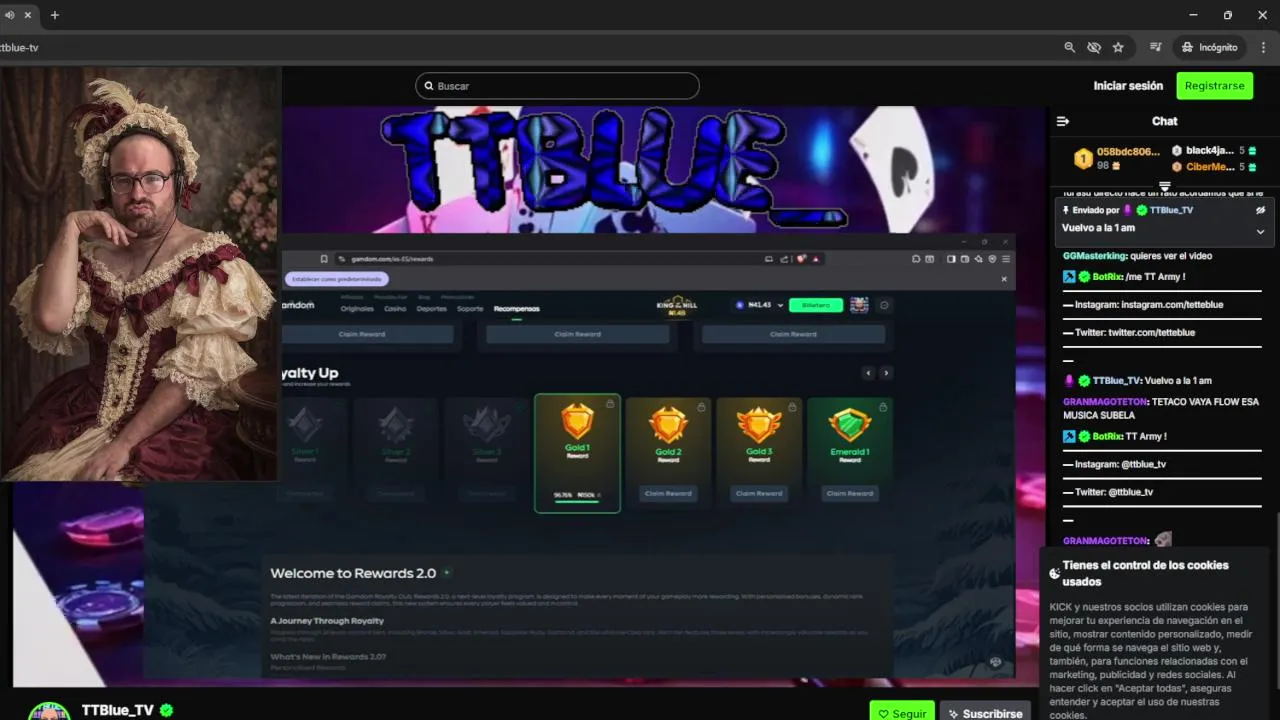Click the zoom magnifier icon in the address bar
This screenshot has height=720, width=1280.
(x=1070, y=47)
